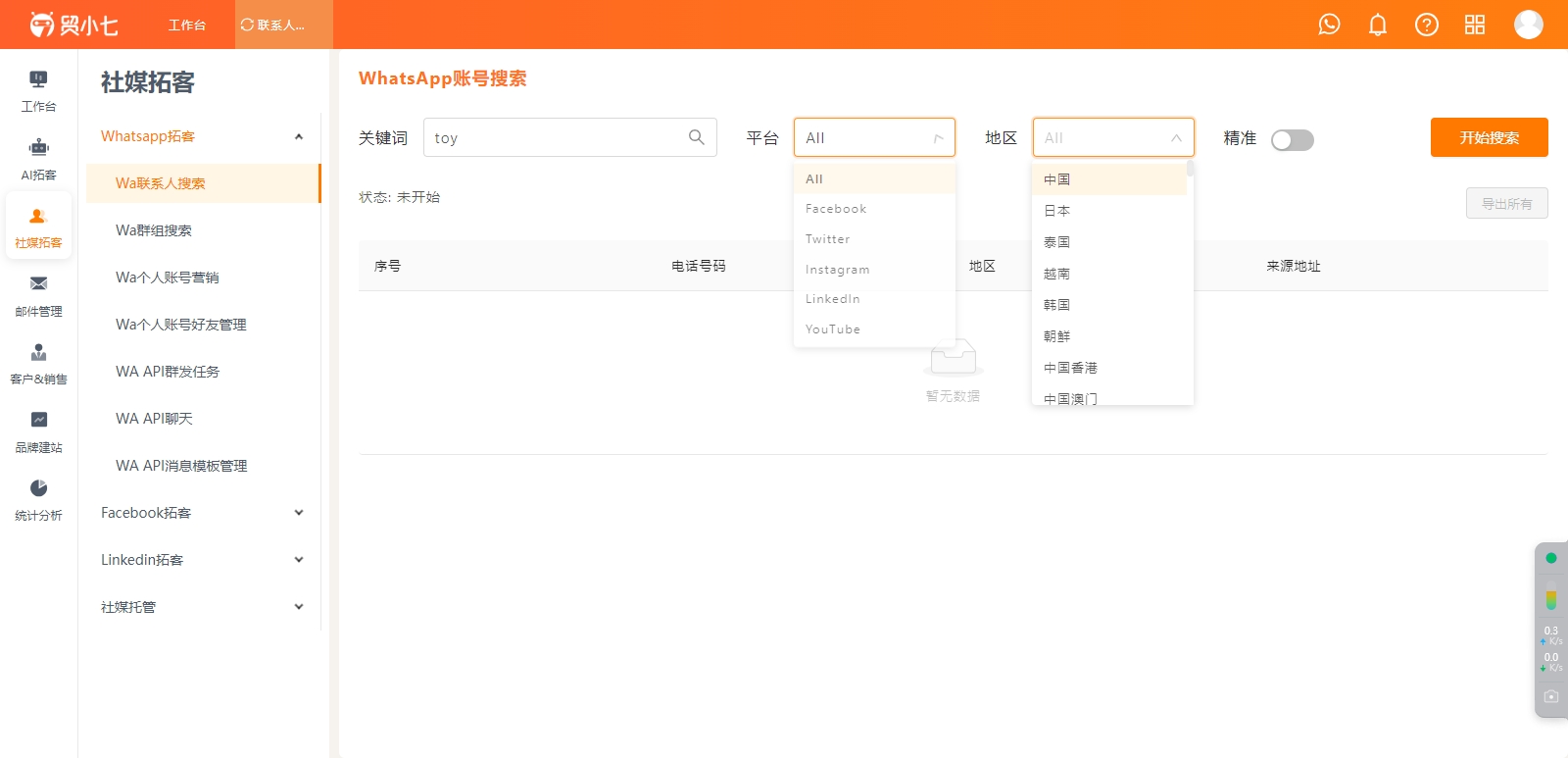This screenshot has height=758, width=1568.
Task: Choose Twitter in the platform list
Action: click(874, 239)
